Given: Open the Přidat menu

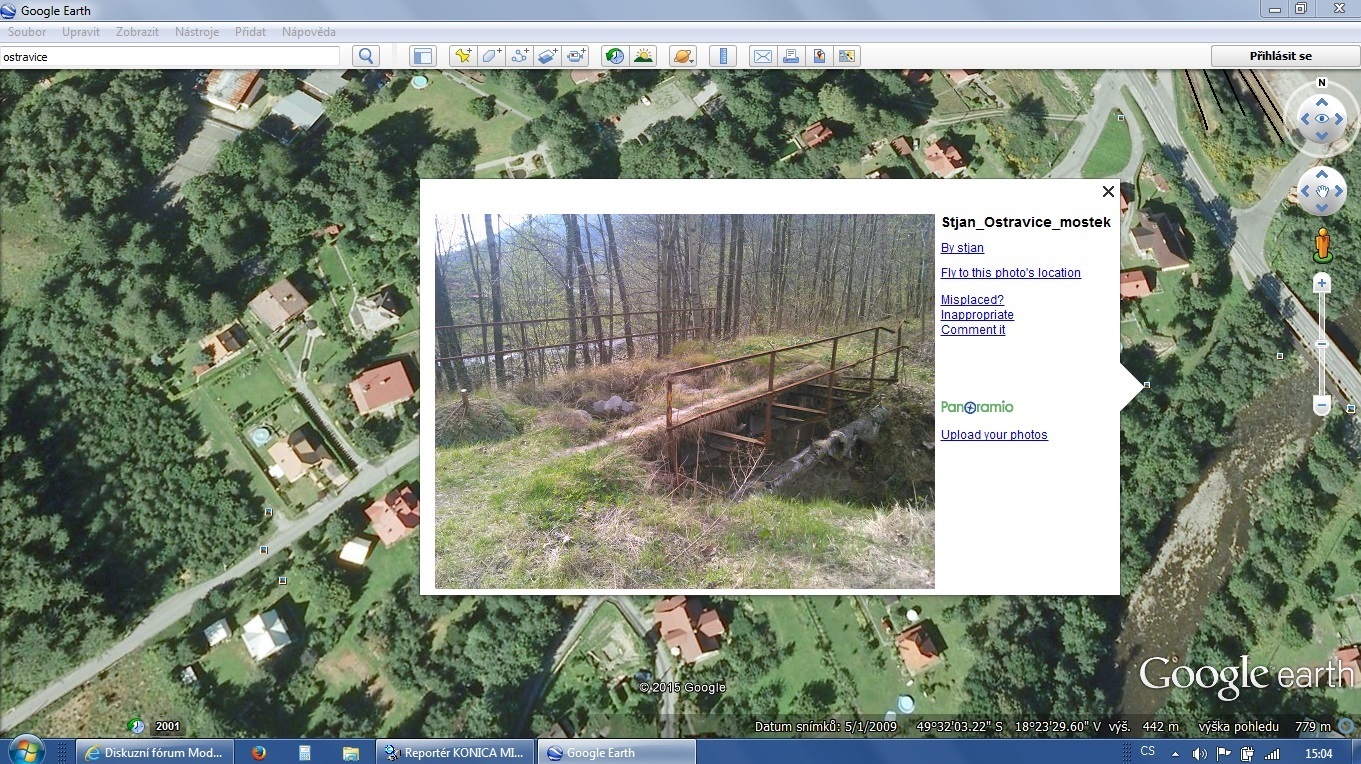Looking at the screenshot, I should point(251,32).
